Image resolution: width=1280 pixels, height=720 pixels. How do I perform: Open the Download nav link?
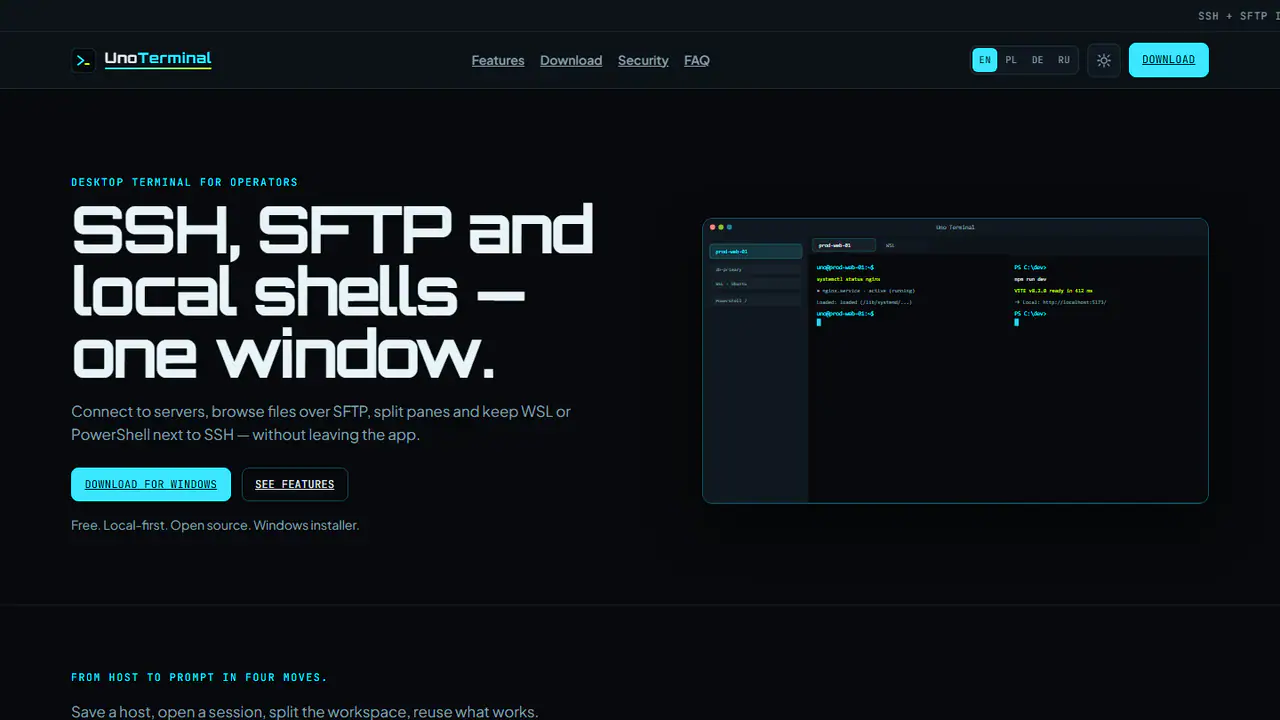pyautogui.click(x=571, y=60)
